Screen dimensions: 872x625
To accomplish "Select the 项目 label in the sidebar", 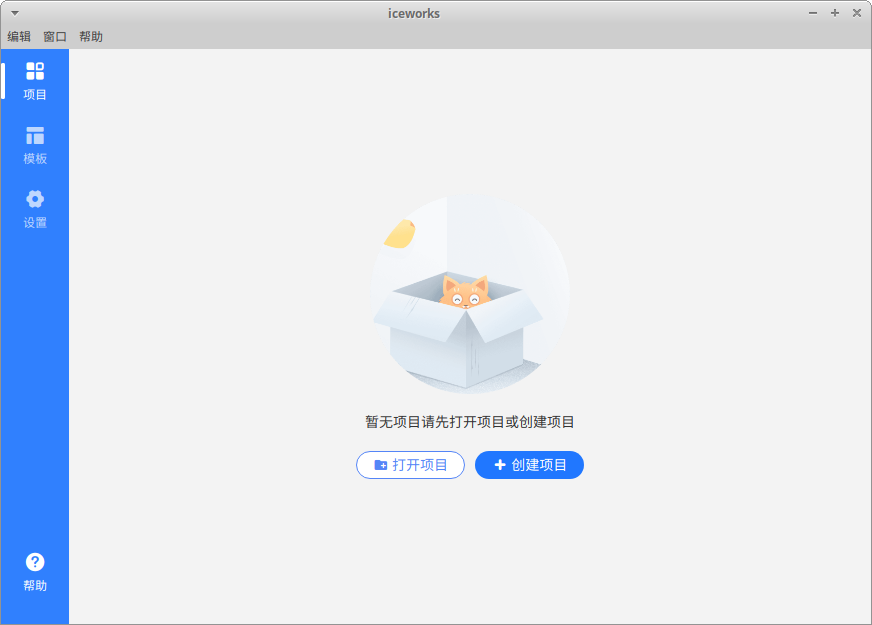I will tap(35, 94).
